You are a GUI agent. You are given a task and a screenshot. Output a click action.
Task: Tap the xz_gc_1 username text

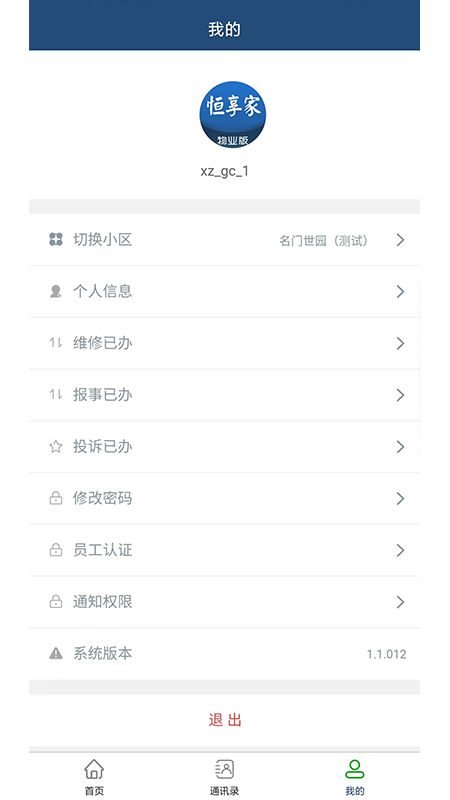[224, 171]
